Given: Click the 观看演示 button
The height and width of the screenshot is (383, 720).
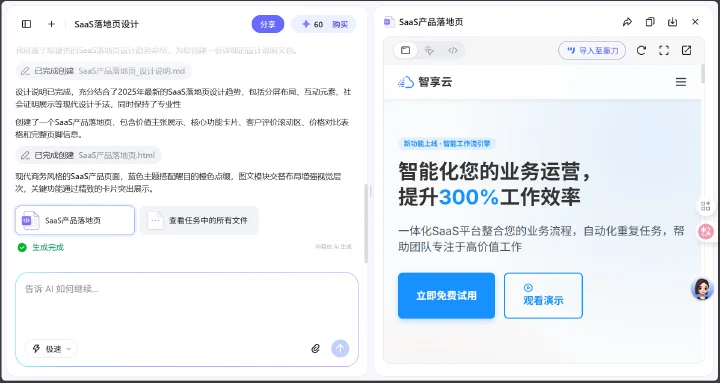Looking at the screenshot, I should coord(543,296).
